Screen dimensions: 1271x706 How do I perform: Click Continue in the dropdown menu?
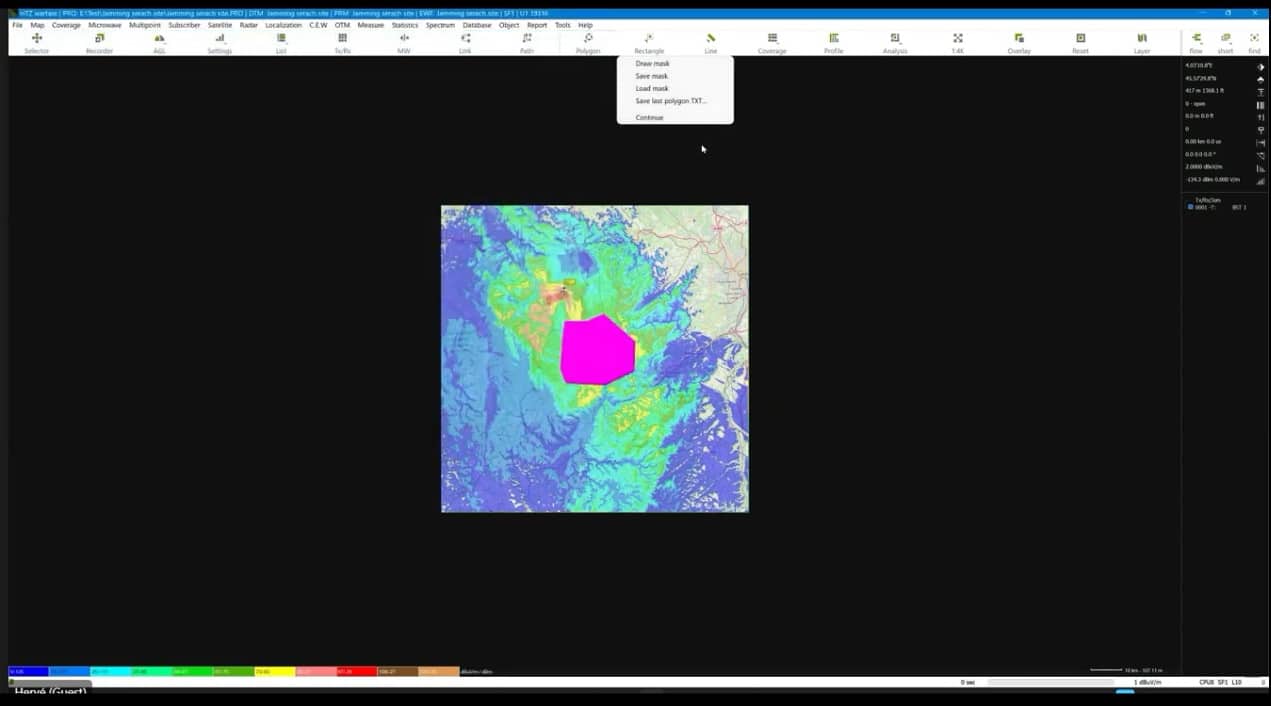click(649, 118)
